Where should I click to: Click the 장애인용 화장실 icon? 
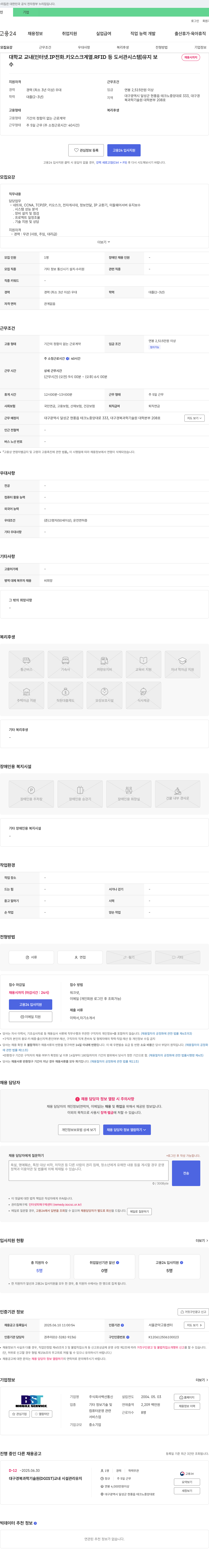pyautogui.click(x=129, y=794)
